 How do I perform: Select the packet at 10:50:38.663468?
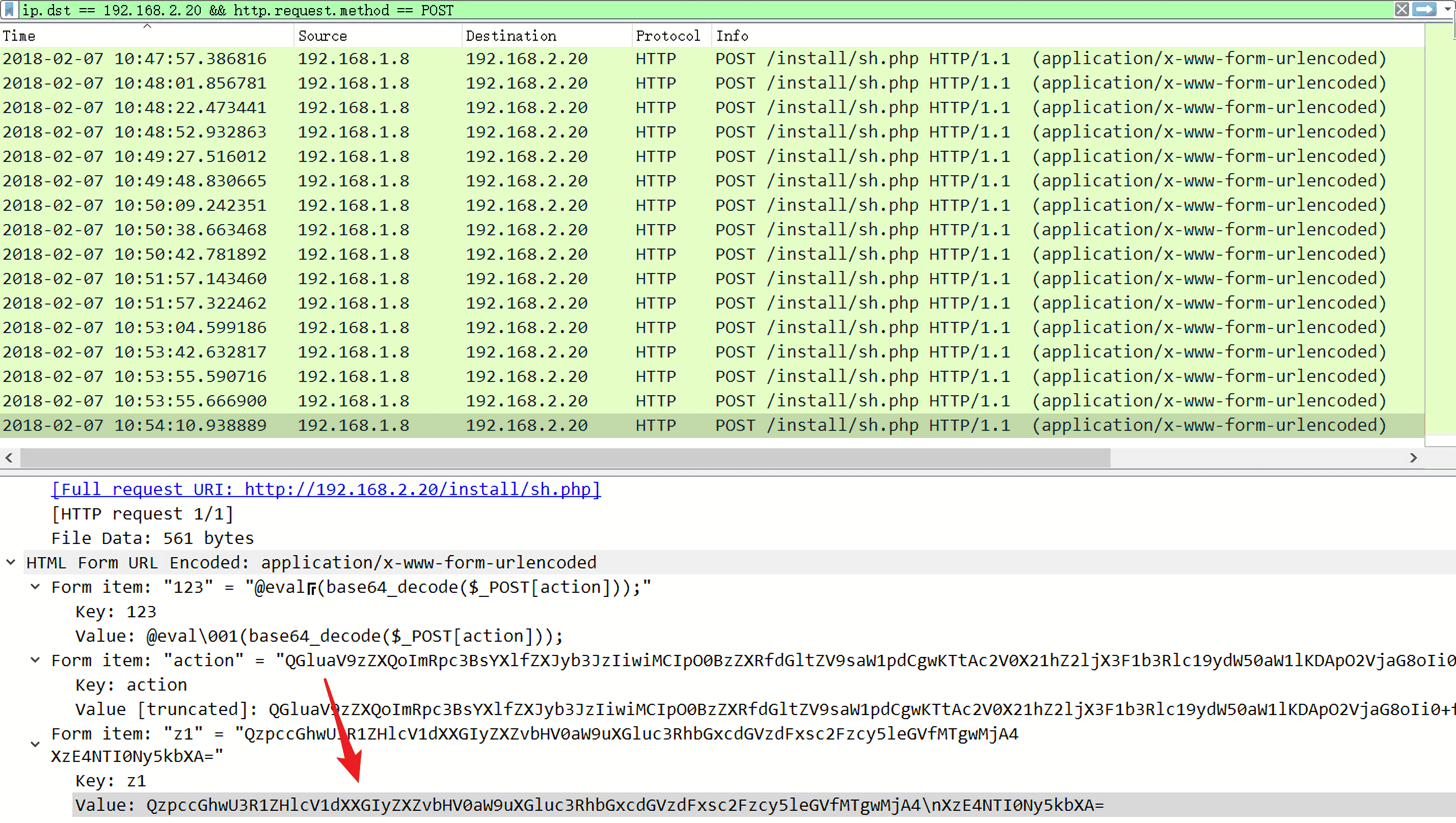click(x=712, y=230)
